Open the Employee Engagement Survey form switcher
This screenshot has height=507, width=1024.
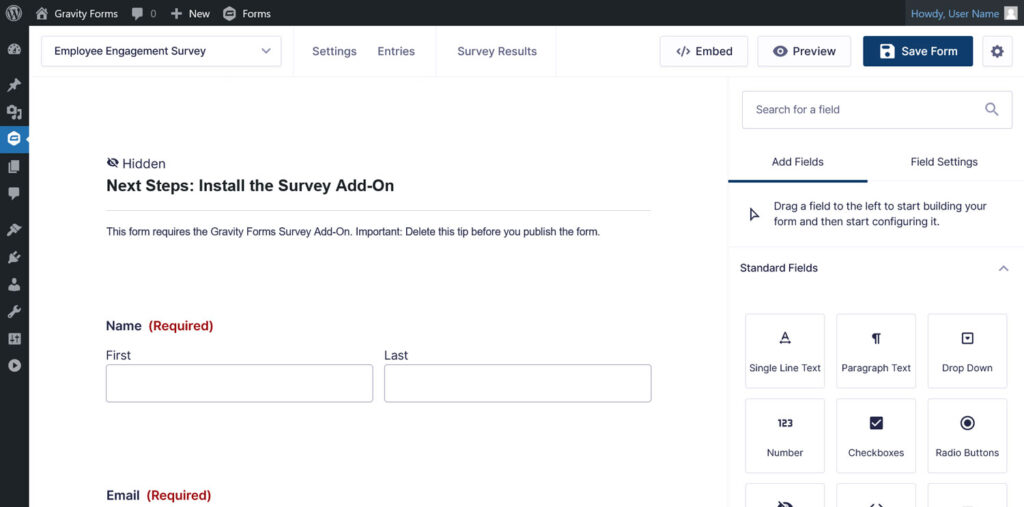coord(161,51)
